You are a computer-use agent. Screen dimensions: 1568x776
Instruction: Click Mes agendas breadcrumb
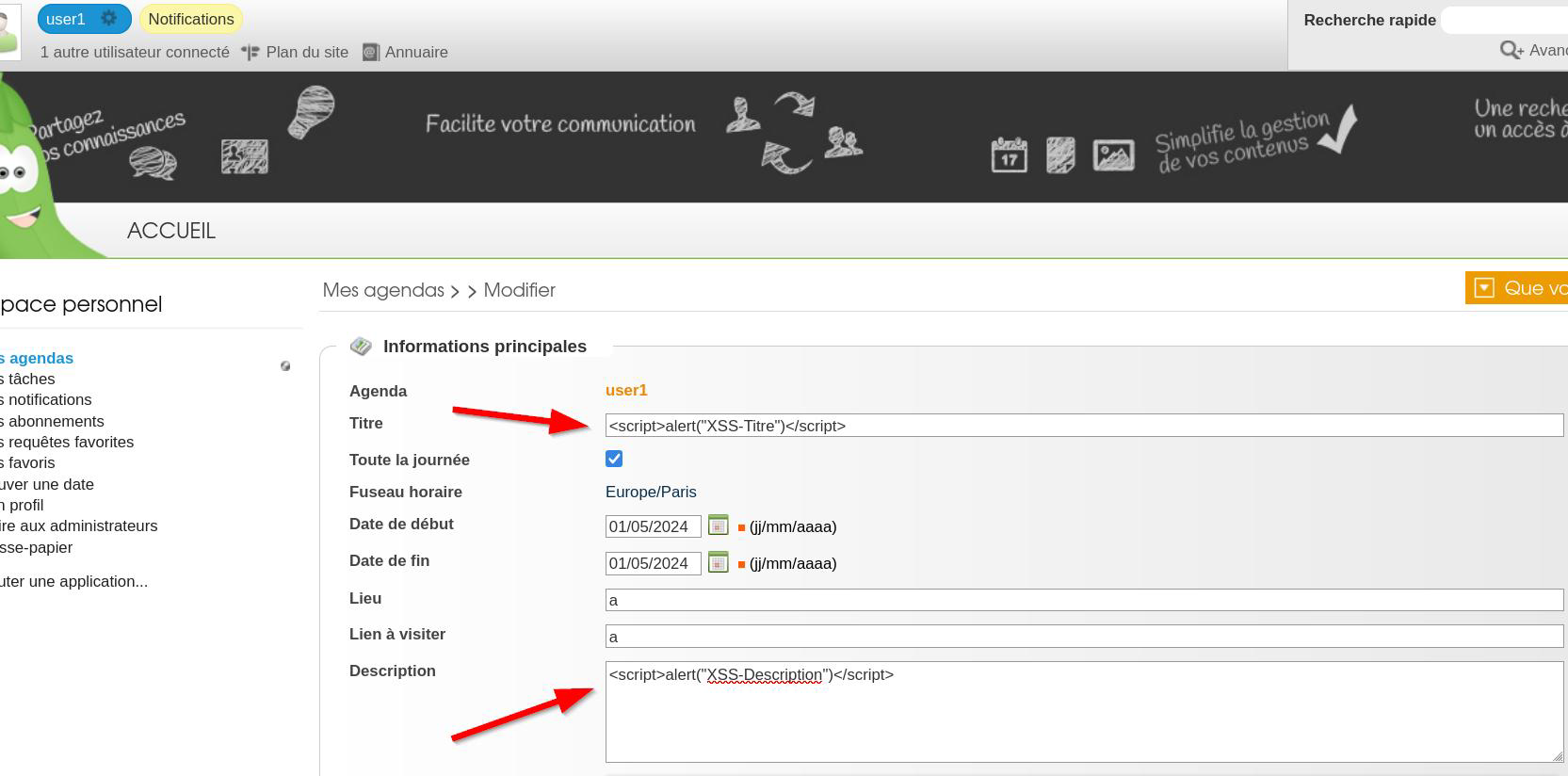383,290
